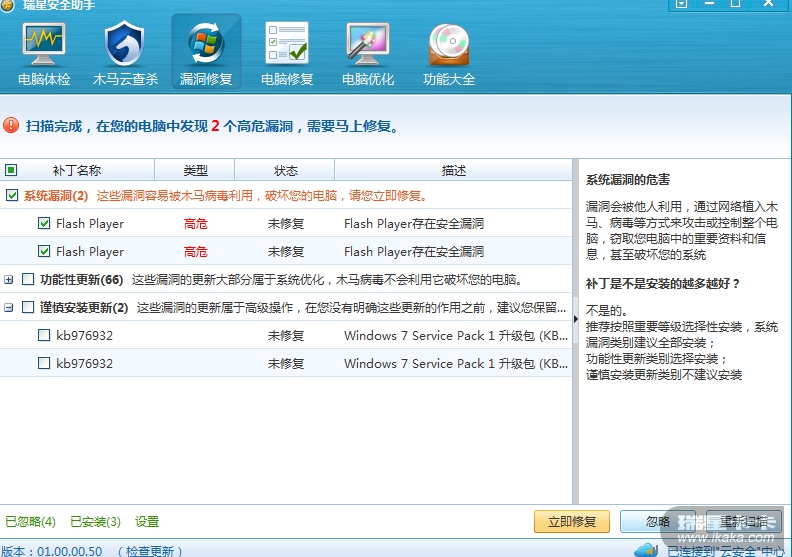The width and height of the screenshot is (792, 557).
Task: Click the 立即修复 button
Action: (572, 521)
